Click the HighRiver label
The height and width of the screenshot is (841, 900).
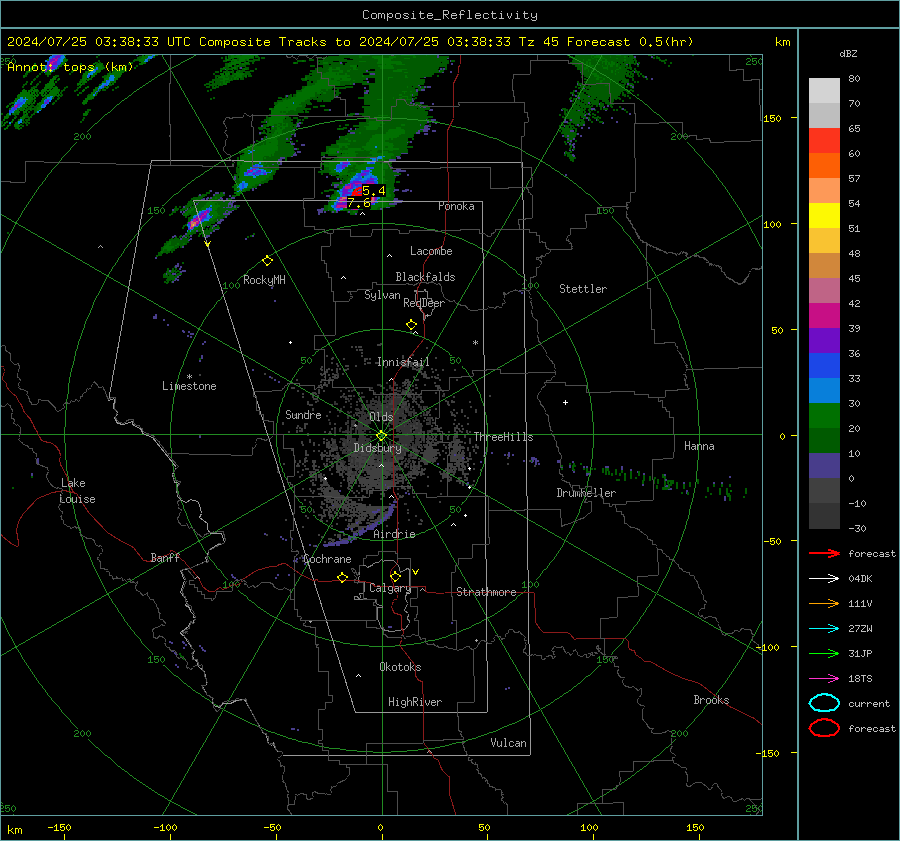(x=415, y=702)
